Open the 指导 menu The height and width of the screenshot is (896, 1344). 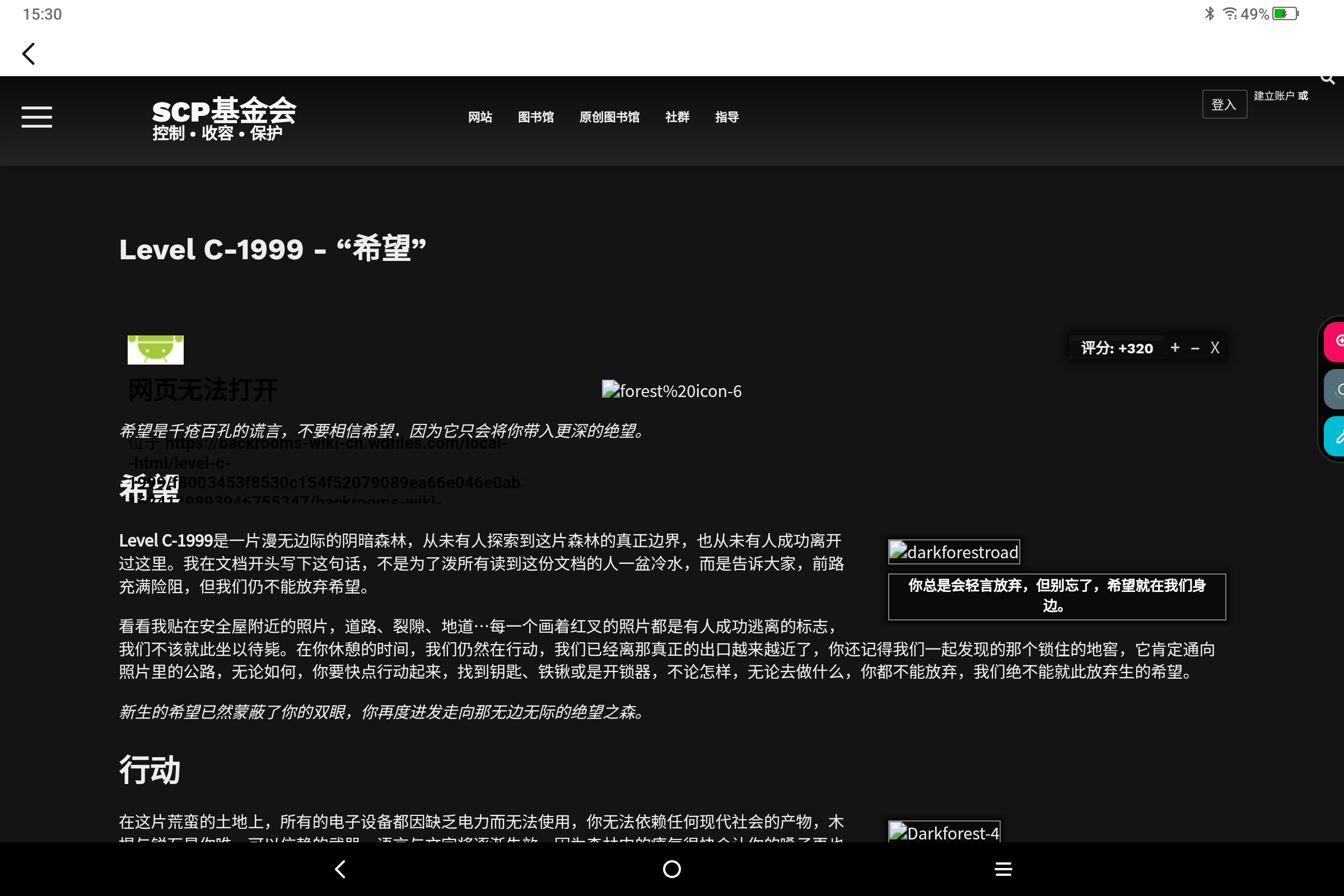tap(727, 117)
